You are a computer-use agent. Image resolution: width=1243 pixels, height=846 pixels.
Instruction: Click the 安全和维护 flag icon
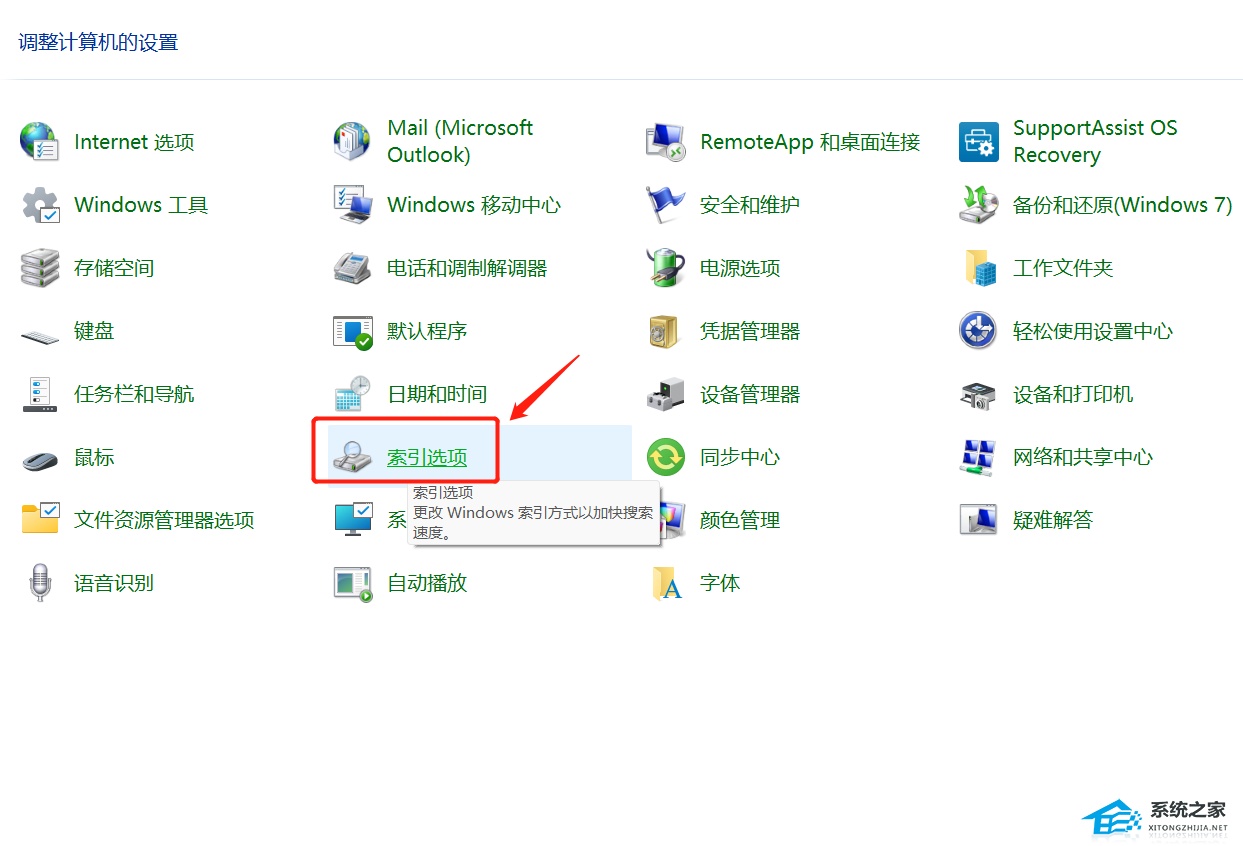pyautogui.click(x=666, y=205)
